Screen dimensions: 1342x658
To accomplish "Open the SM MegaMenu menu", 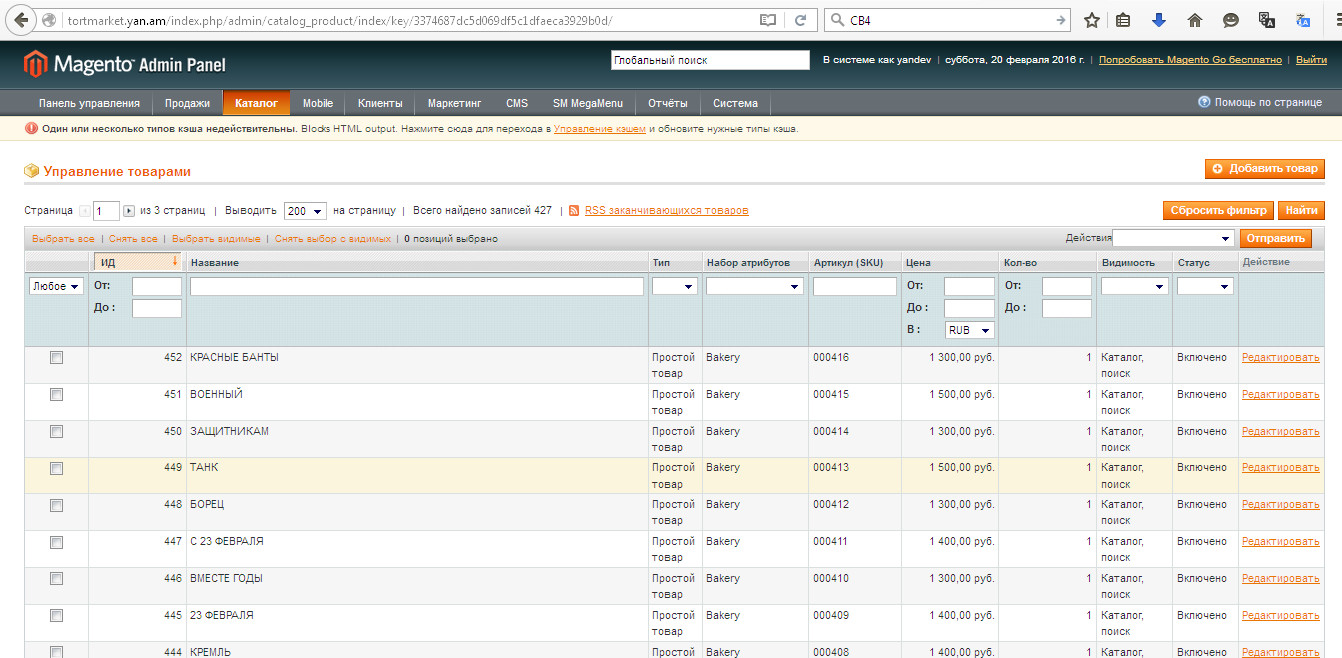I will pyautogui.click(x=588, y=103).
